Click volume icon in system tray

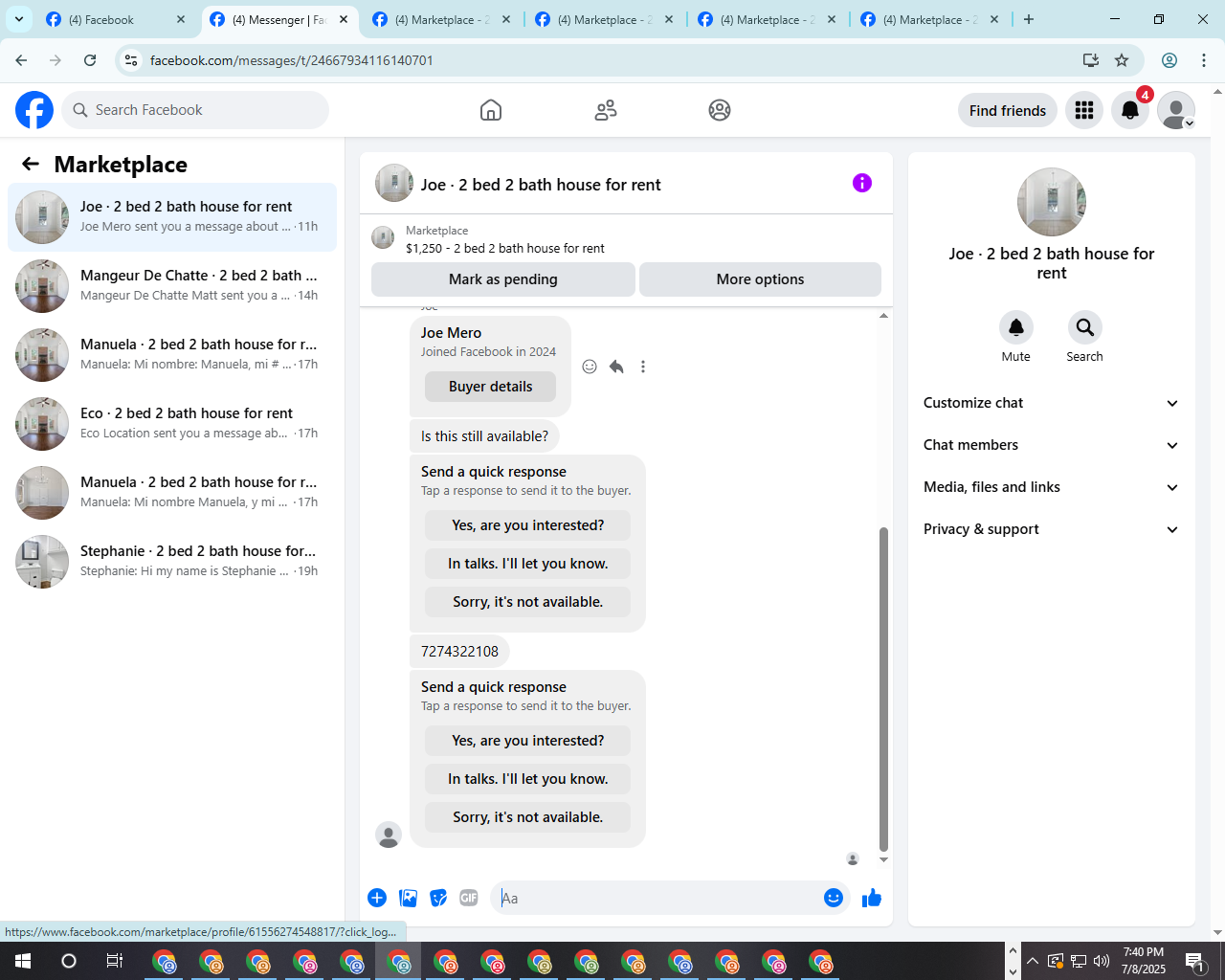coord(1102,961)
